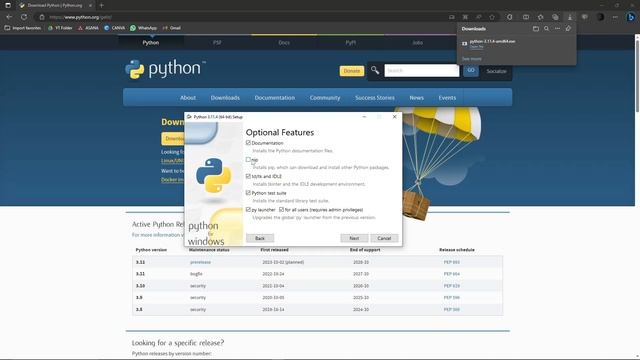The height and width of the screenshot is (360, 640).
Task: Open the Documentation navigation menu
Action: coord(275,98)
